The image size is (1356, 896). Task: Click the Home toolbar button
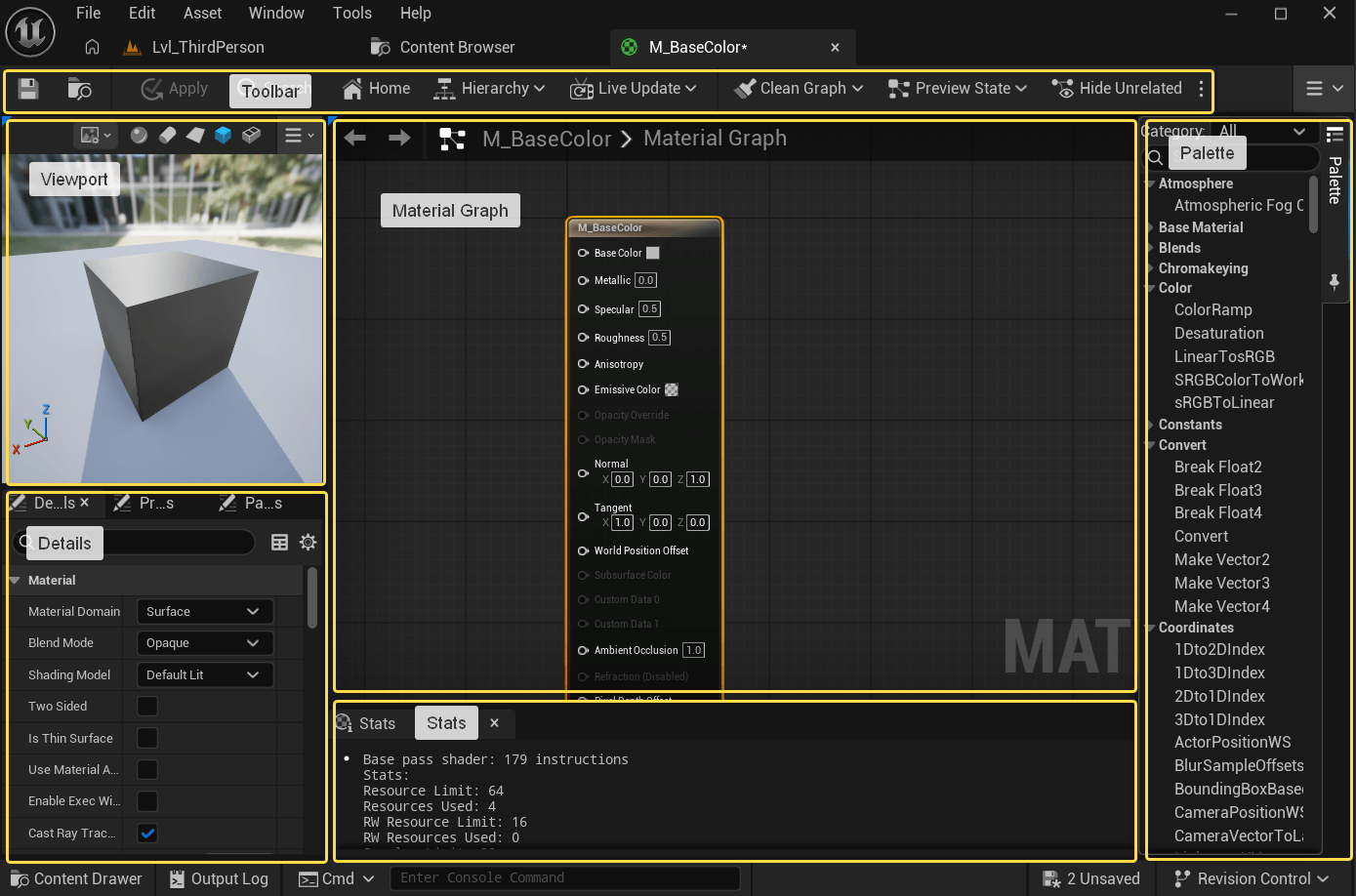376,89
